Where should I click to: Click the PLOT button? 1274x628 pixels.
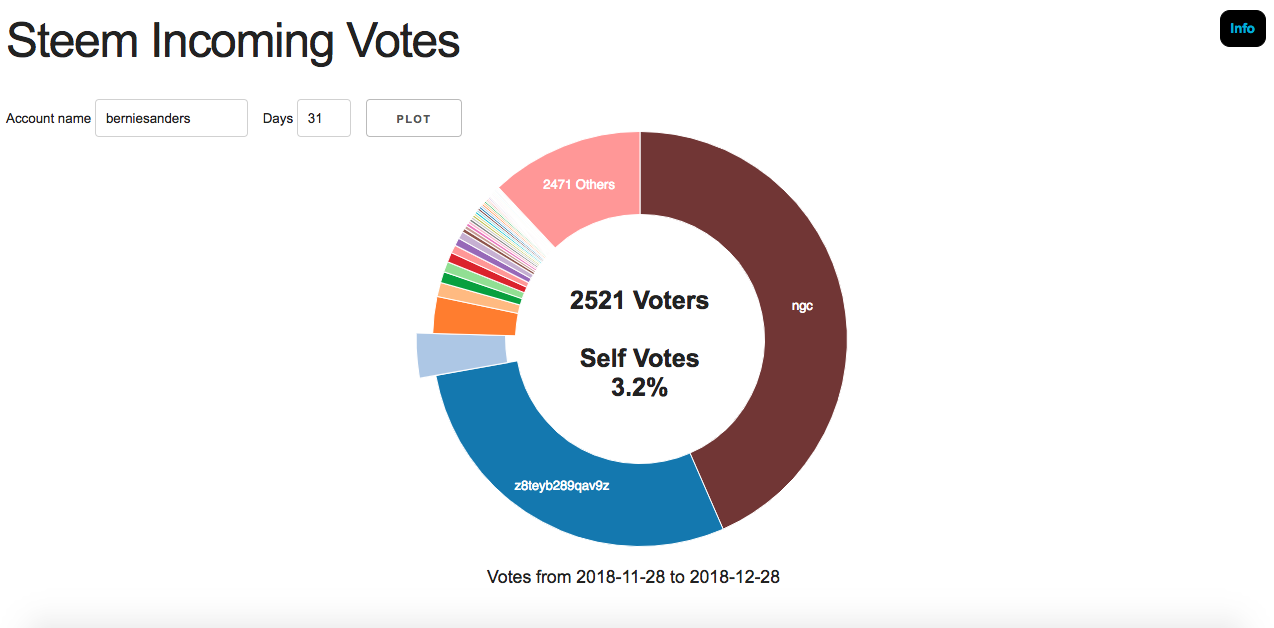[414, 118]
